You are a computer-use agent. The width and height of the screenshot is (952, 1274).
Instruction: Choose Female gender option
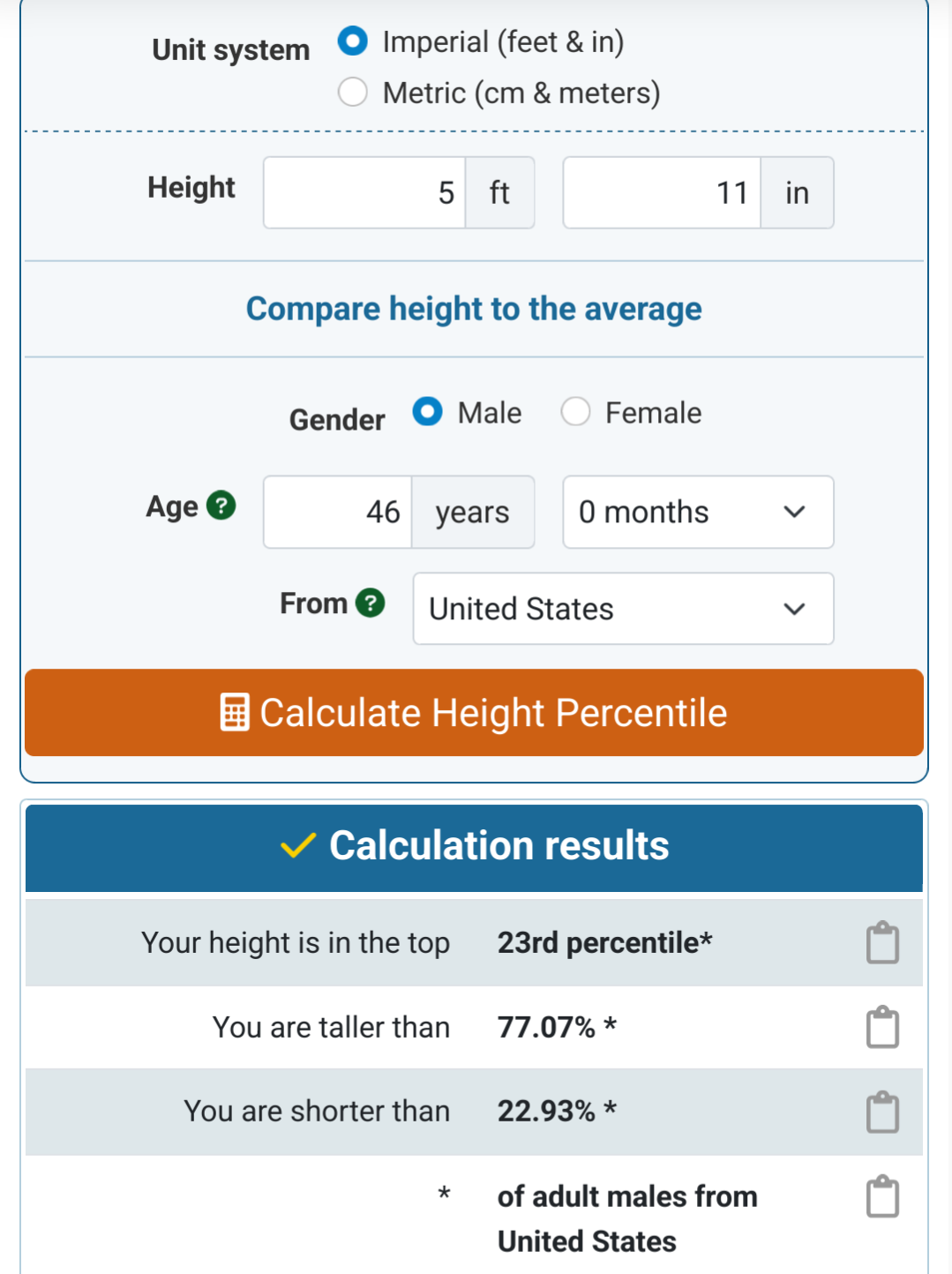coord(576,412)
